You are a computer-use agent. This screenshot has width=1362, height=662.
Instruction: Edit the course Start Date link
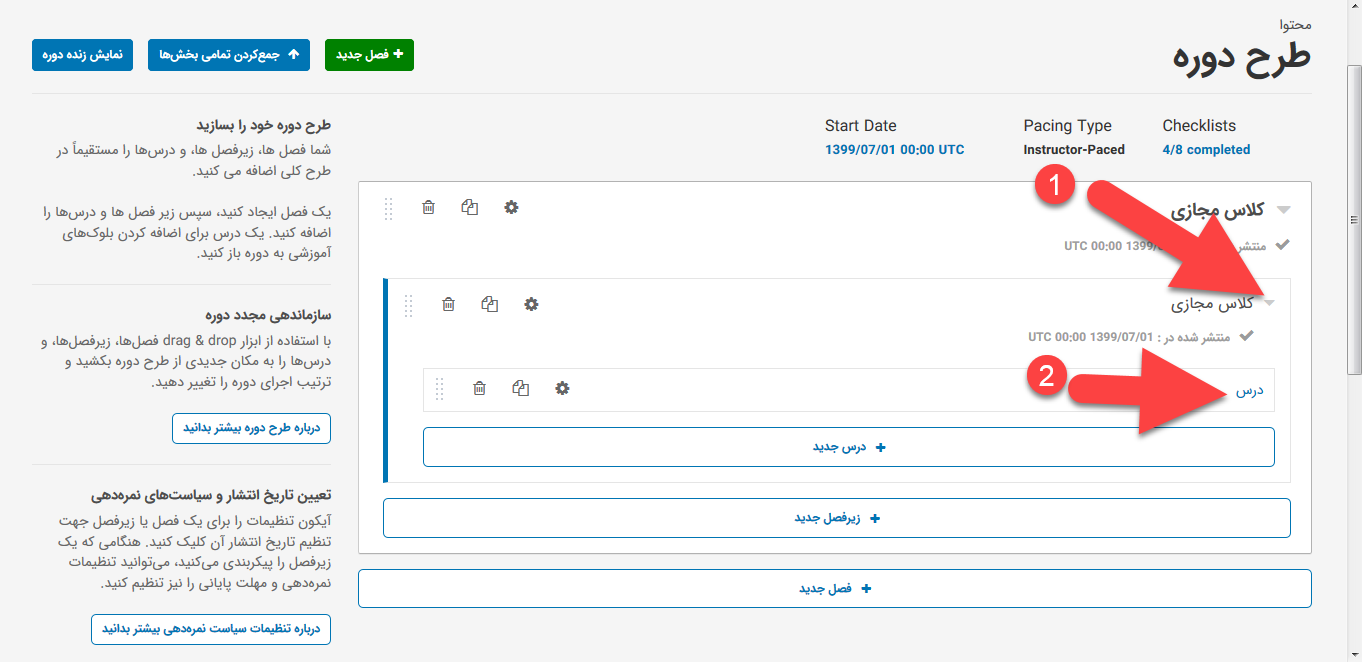(x=894, y=150)
